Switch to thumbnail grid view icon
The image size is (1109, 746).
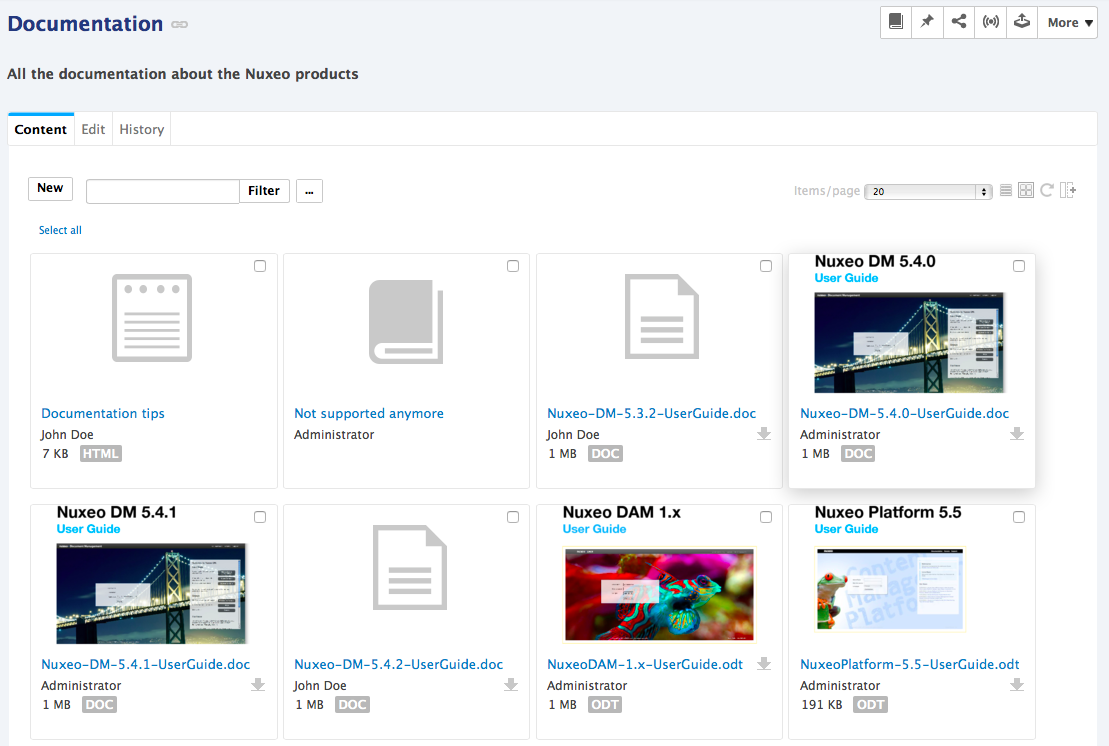click(1026, 190)
